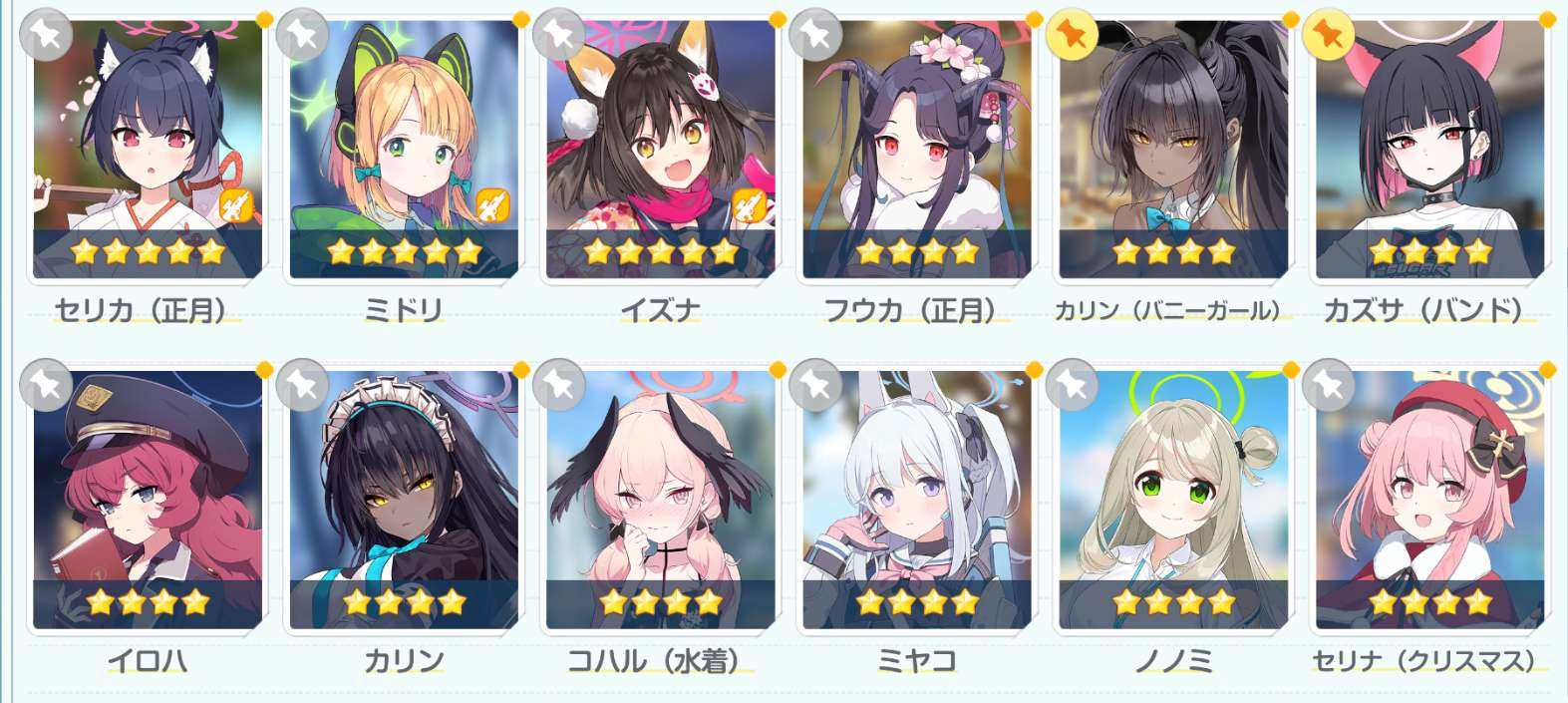1568x703 pixels.
Task: Toggle the pin on セリカ(正月) card
Action: tap(46, 35)
